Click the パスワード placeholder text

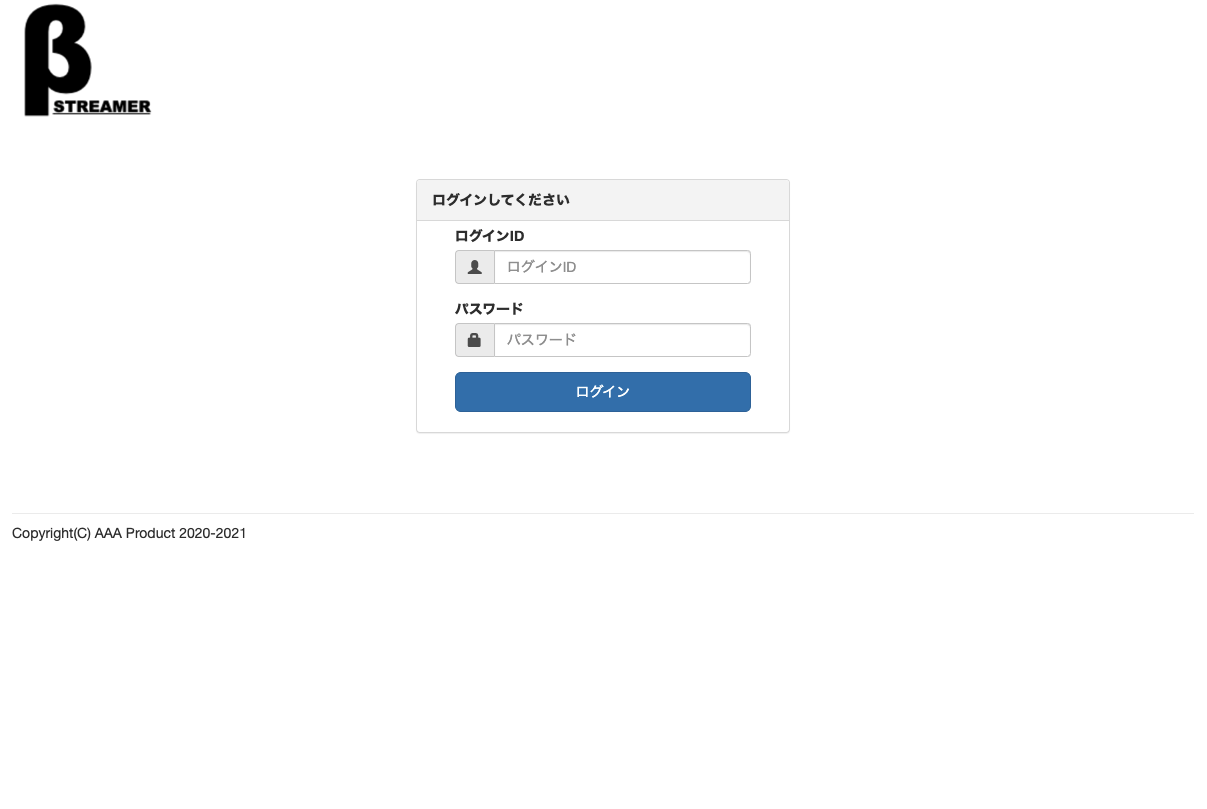tap(542, 340)
